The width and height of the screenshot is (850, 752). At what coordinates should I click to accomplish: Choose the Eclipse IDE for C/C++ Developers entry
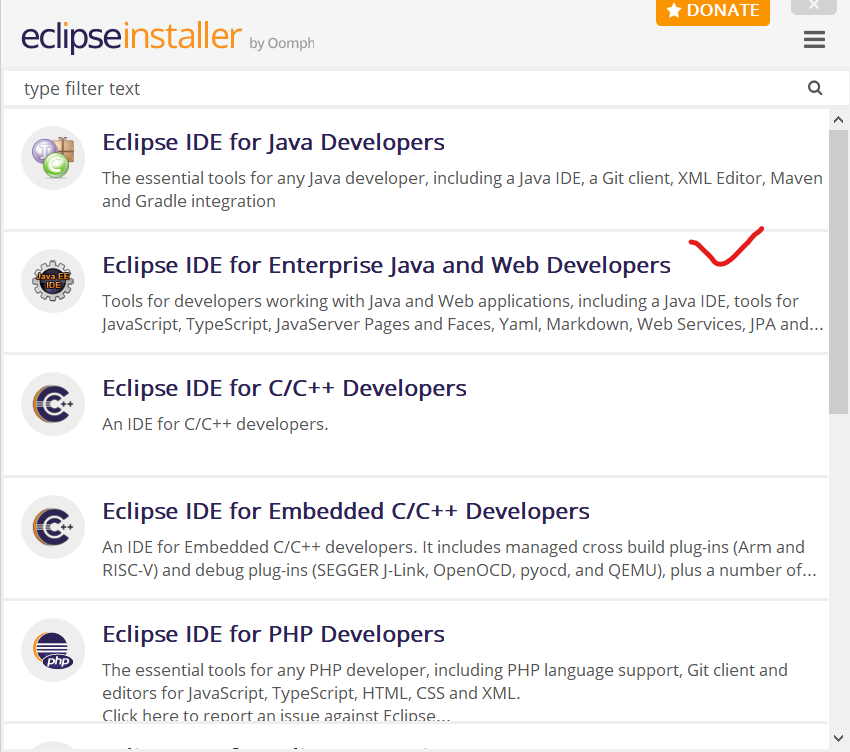coord(284,388)
